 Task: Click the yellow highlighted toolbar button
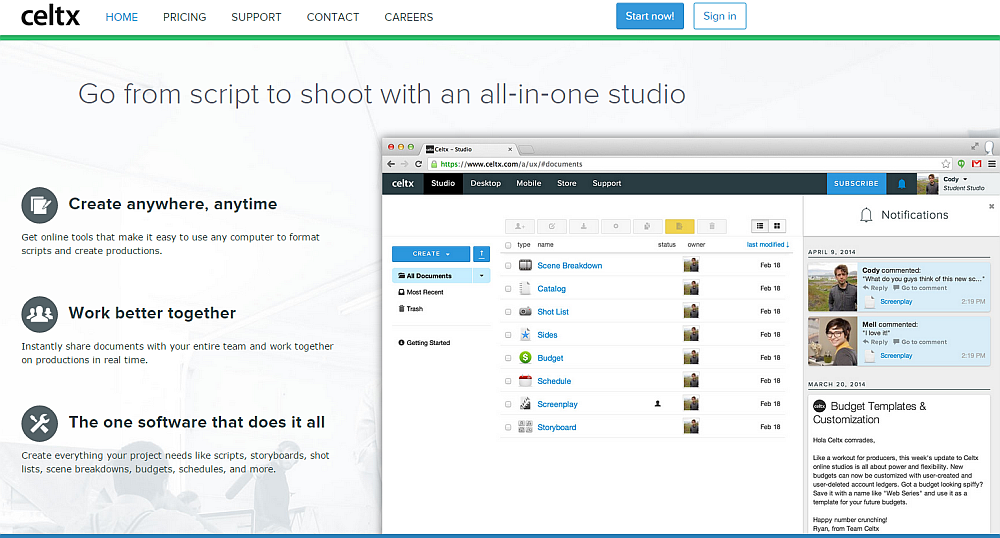(x=679, y=226)
